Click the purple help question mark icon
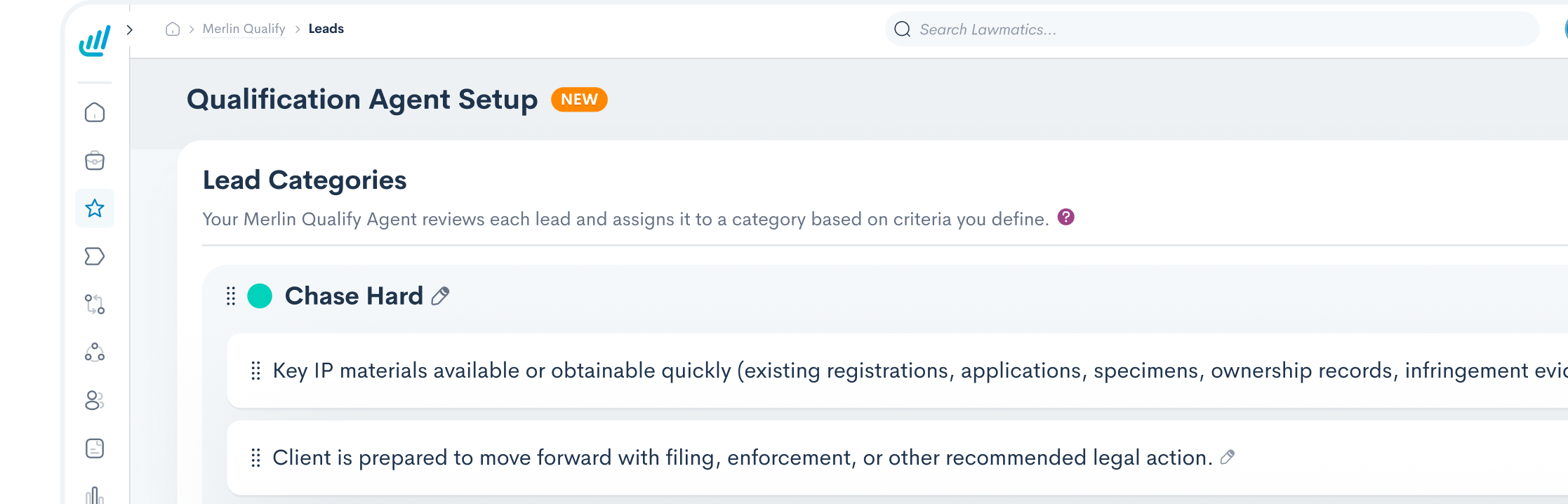This screenshot has width=1568, height=504. pyautogui.click(x=1066, y=217)
